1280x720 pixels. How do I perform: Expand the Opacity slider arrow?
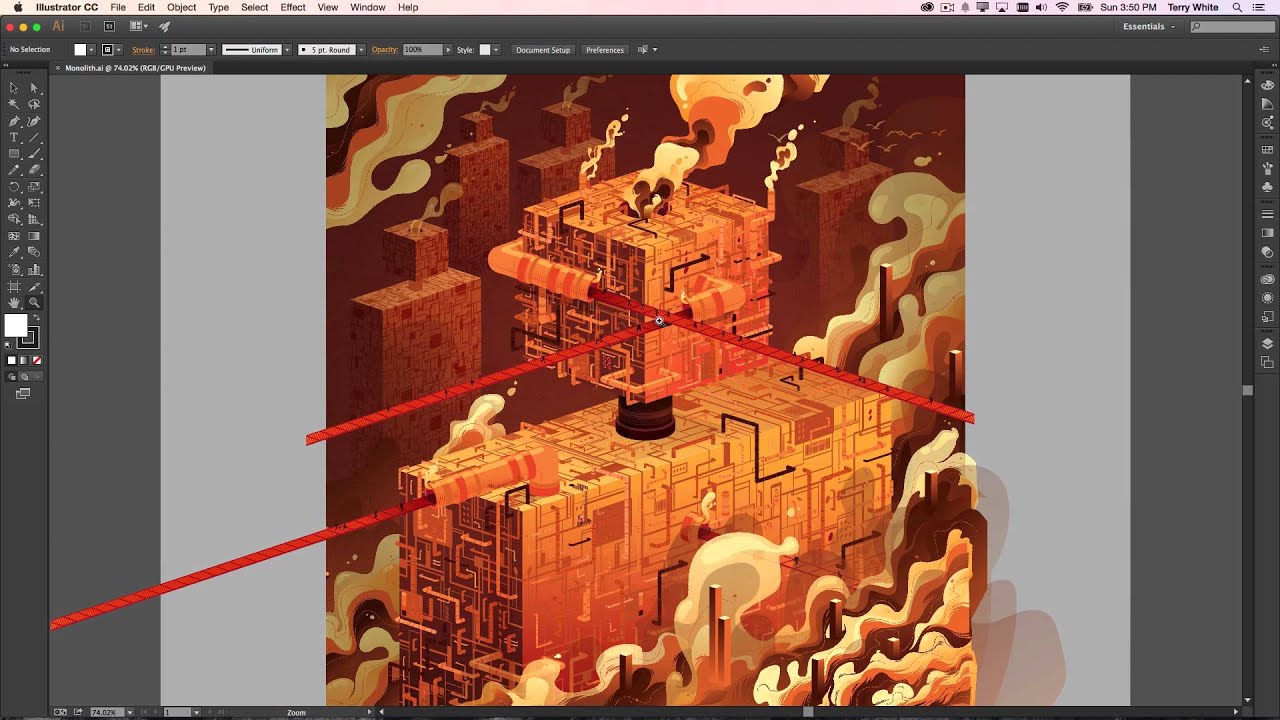[448, 50]
